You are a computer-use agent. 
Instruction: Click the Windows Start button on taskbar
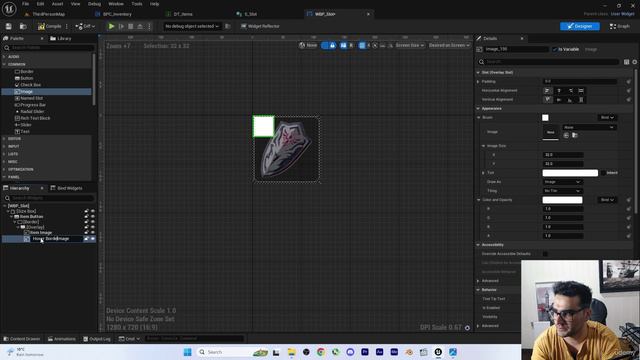[187, 352]
